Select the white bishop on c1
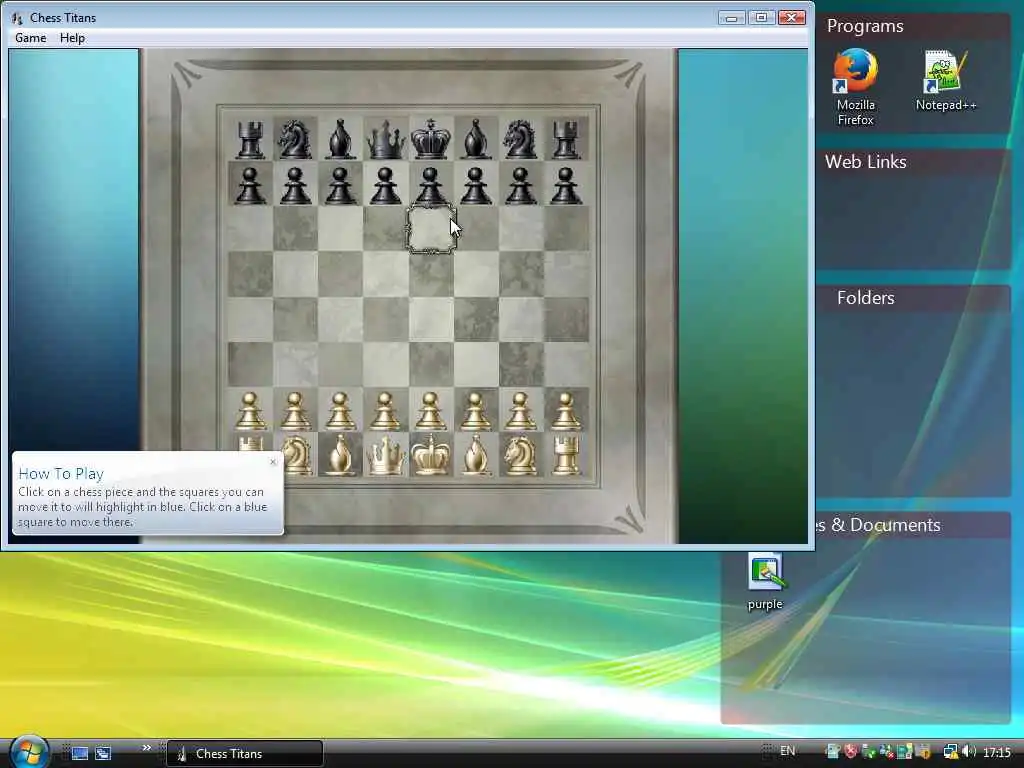1024x768 pixels. click(340, 455)
